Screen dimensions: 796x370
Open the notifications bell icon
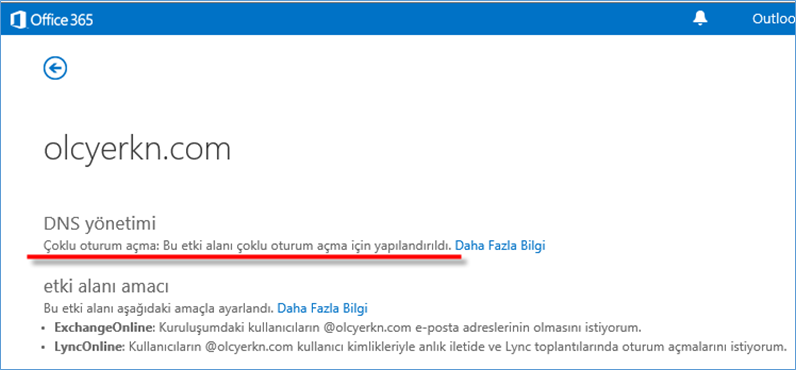coord(700,18)
